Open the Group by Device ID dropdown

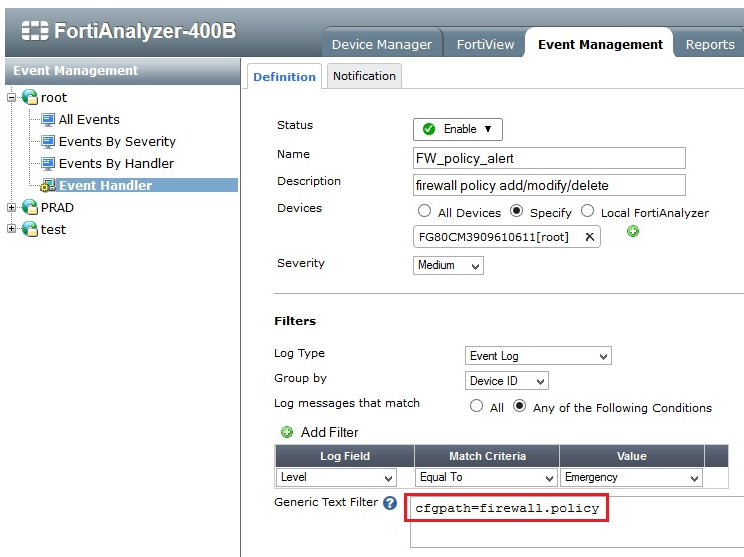pos(507,381)
